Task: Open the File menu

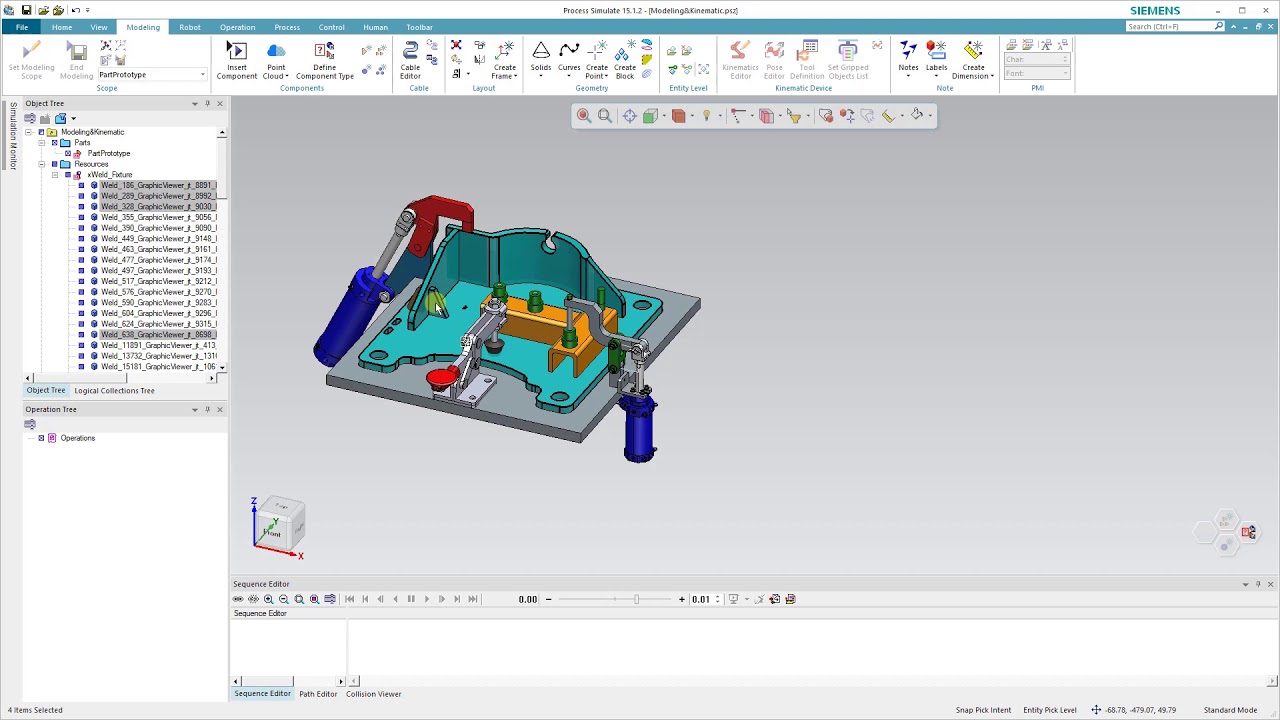Action: point(22,27)
